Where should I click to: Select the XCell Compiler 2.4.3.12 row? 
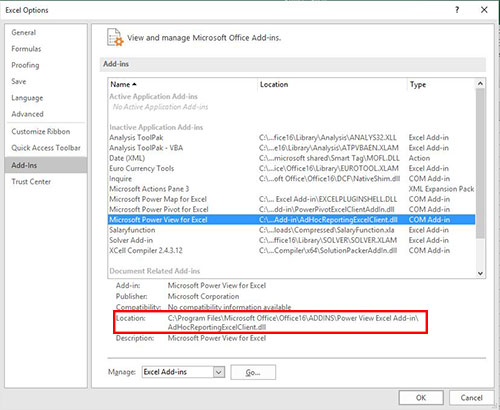coord(292,251)
